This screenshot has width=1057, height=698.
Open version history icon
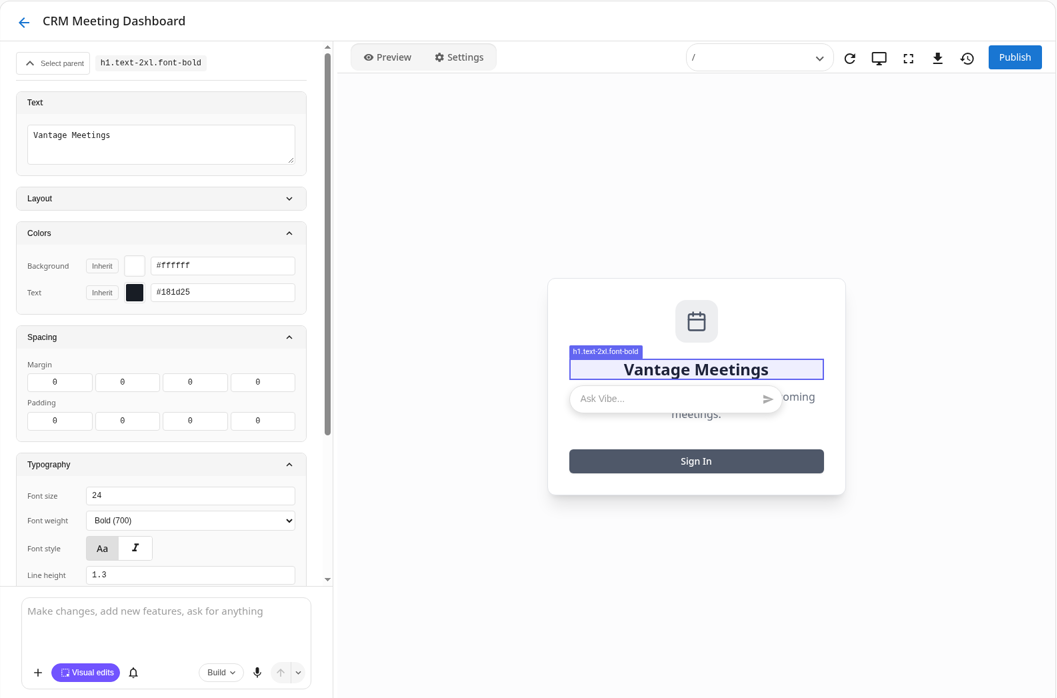tap(967, 58)
